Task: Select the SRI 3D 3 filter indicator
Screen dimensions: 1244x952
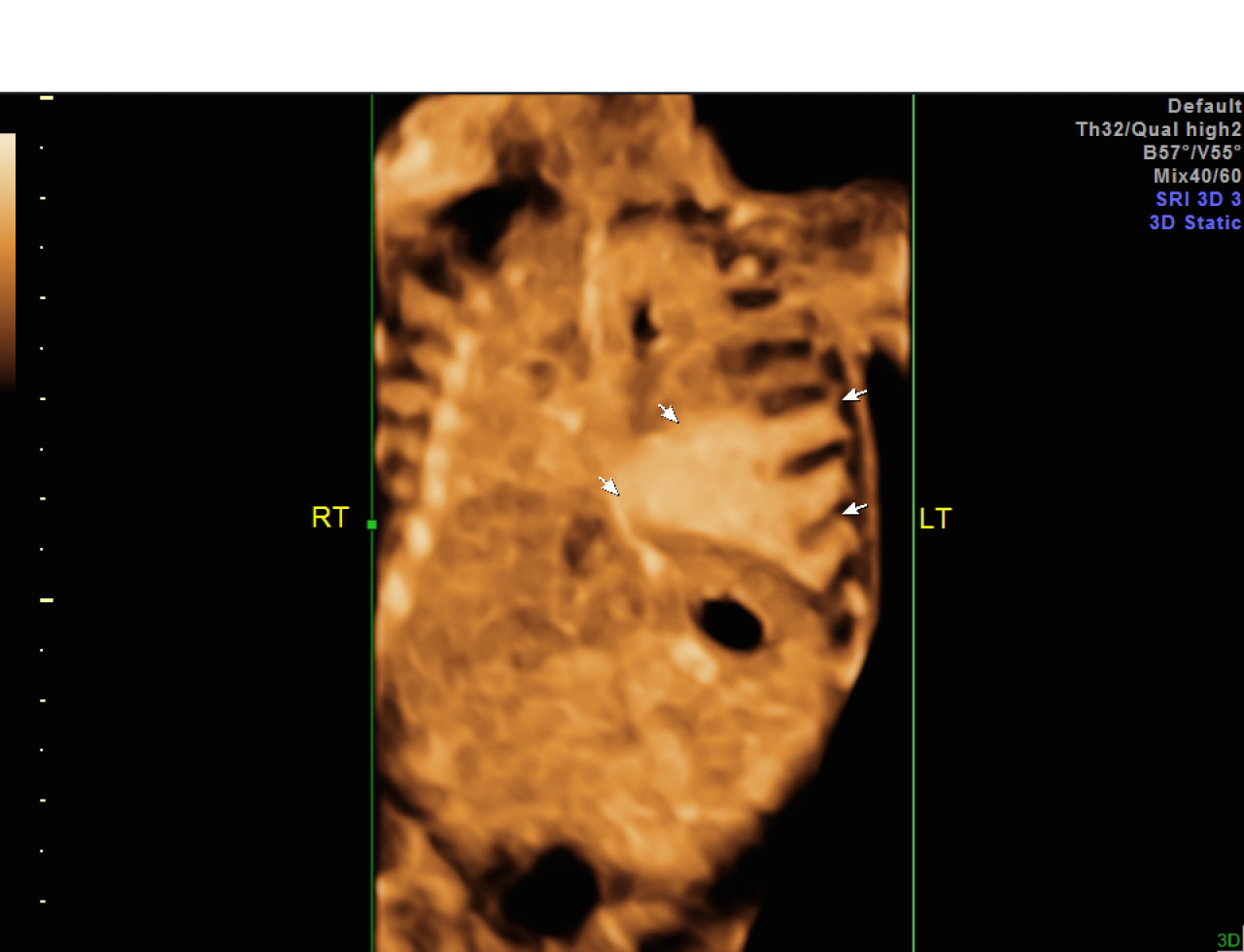Action: tap(1199, 199)
